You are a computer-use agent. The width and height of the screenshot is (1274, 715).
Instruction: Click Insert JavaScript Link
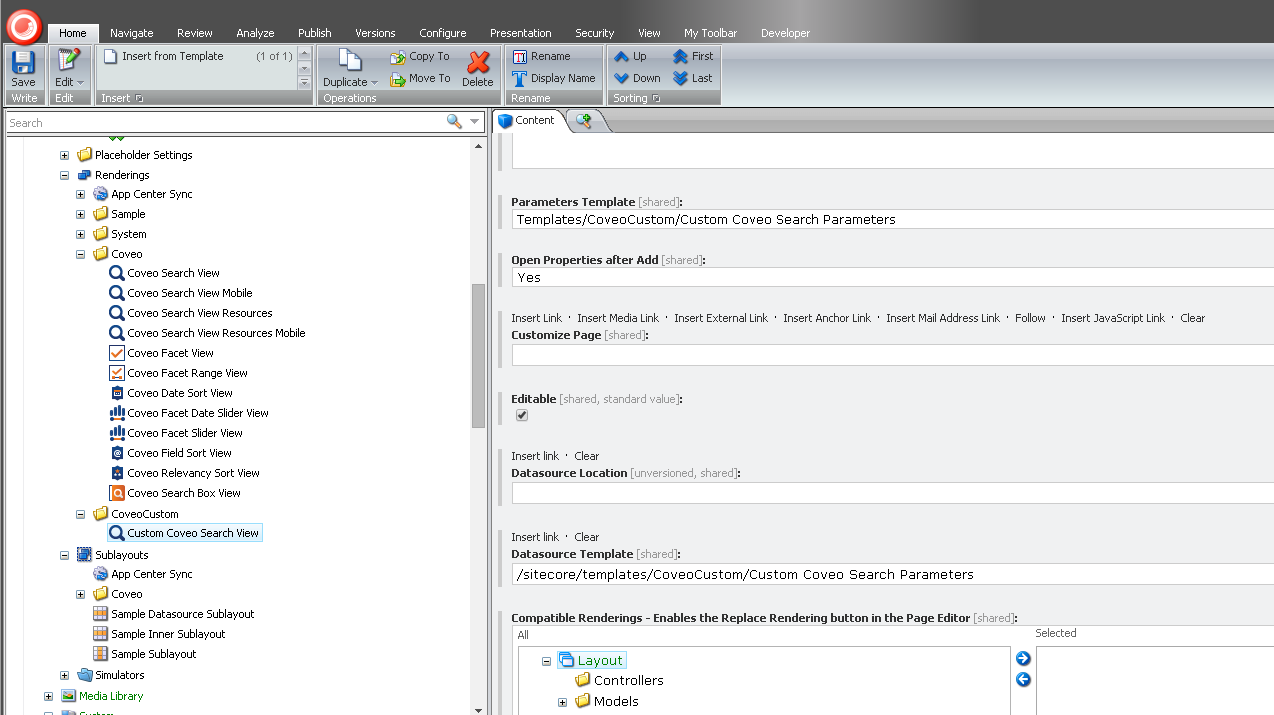click(1113, 318)
